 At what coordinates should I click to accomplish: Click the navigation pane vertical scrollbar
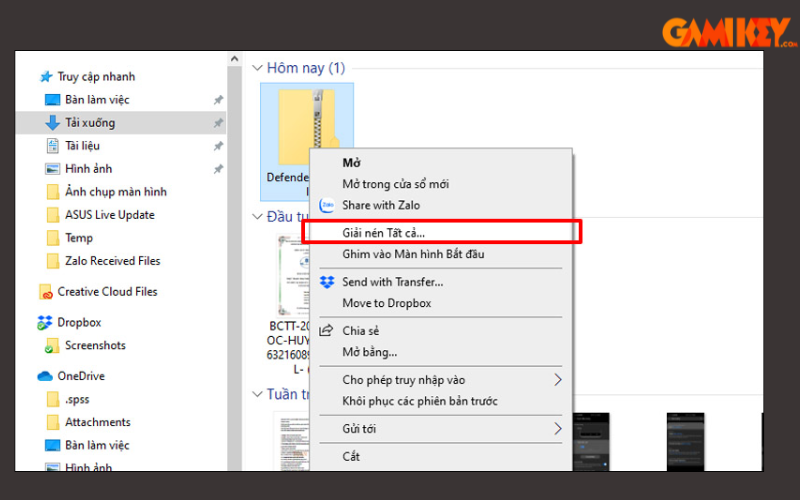[234, 268]
